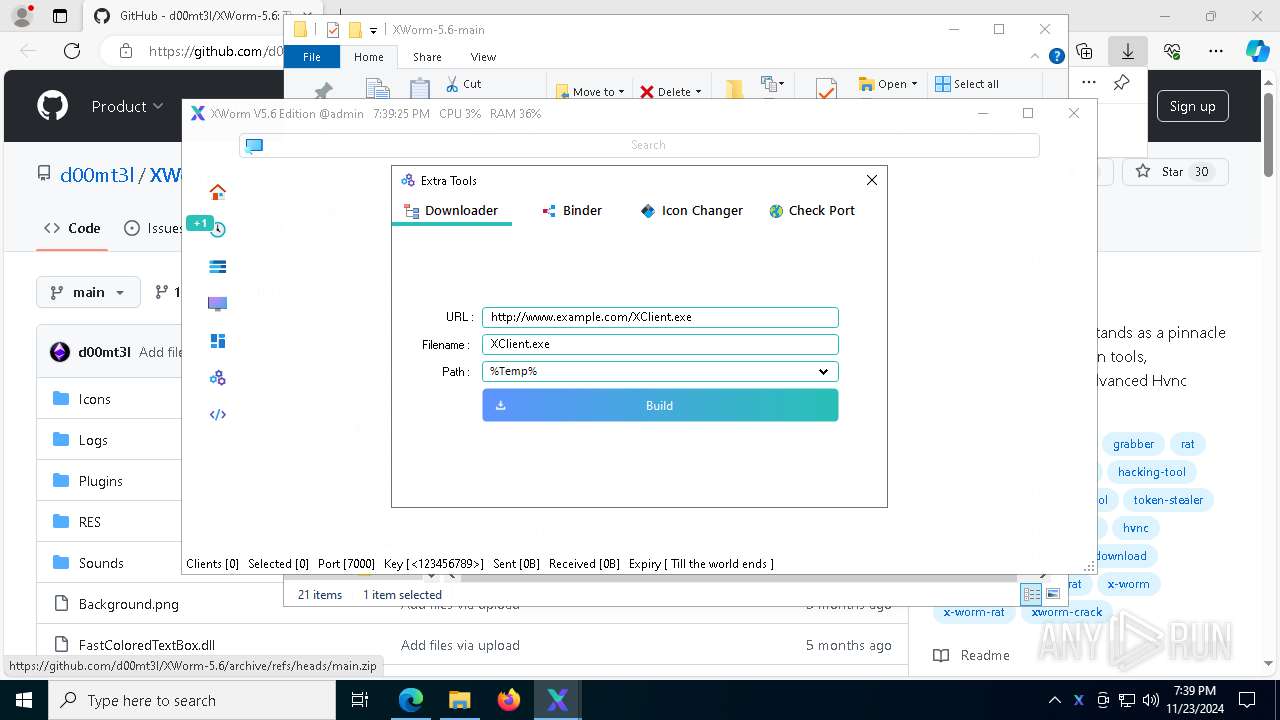Click the Sign up button on GitHub
Screen dimensions: 1280x720
(x=1193, y=106)
